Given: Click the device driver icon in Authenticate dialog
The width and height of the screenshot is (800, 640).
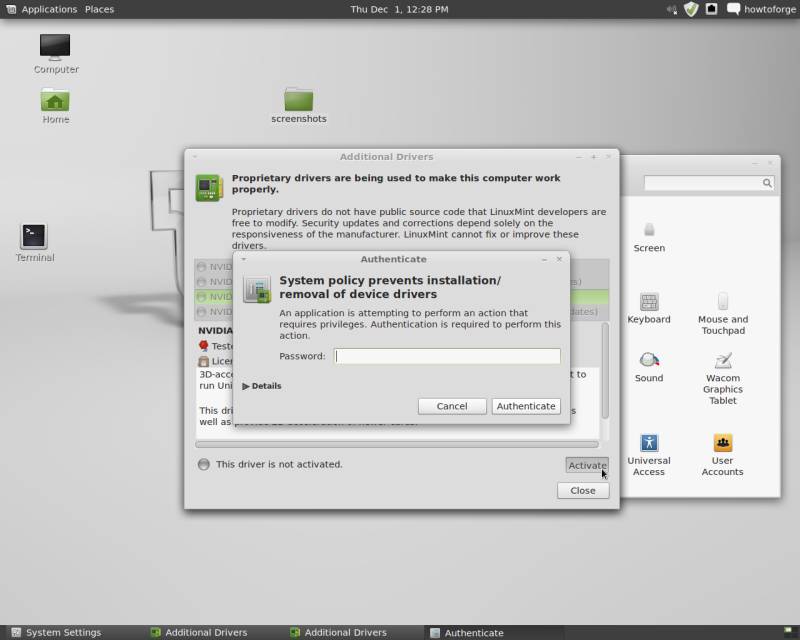Looking at the screenshot, I should pos(257,289).
